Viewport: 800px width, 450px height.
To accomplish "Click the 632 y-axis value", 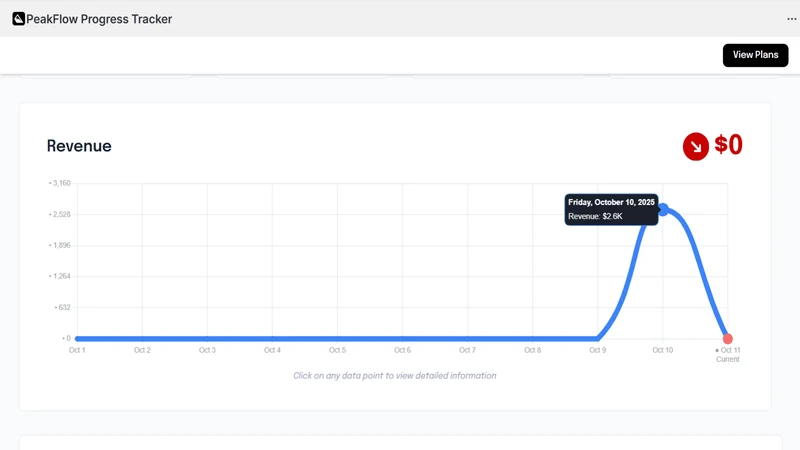I will pyautogui.click(x=64, y=308).
